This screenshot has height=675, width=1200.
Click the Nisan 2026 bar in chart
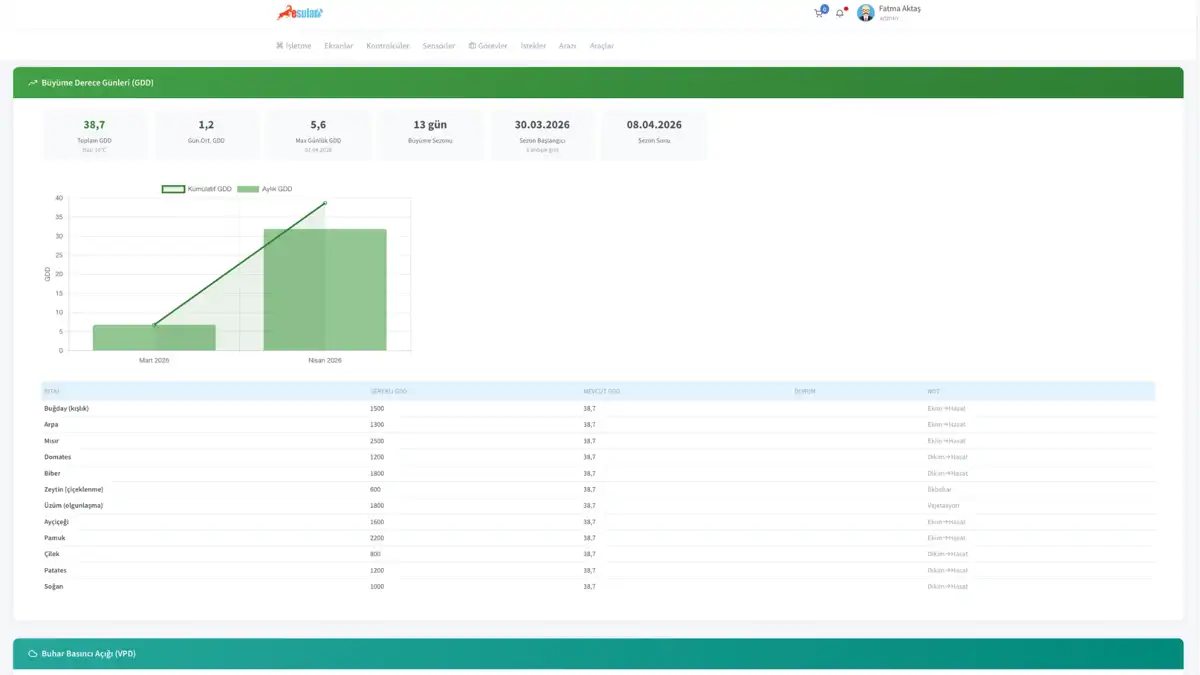click(x=325, y=290)
